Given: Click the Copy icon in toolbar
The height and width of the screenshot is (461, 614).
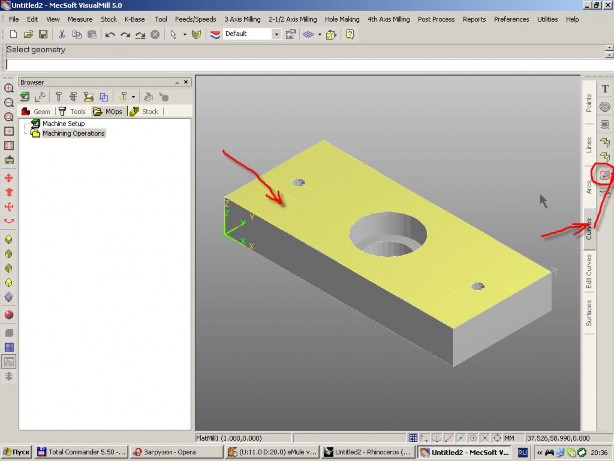Looking at the screenshot, I should point(77,34).
